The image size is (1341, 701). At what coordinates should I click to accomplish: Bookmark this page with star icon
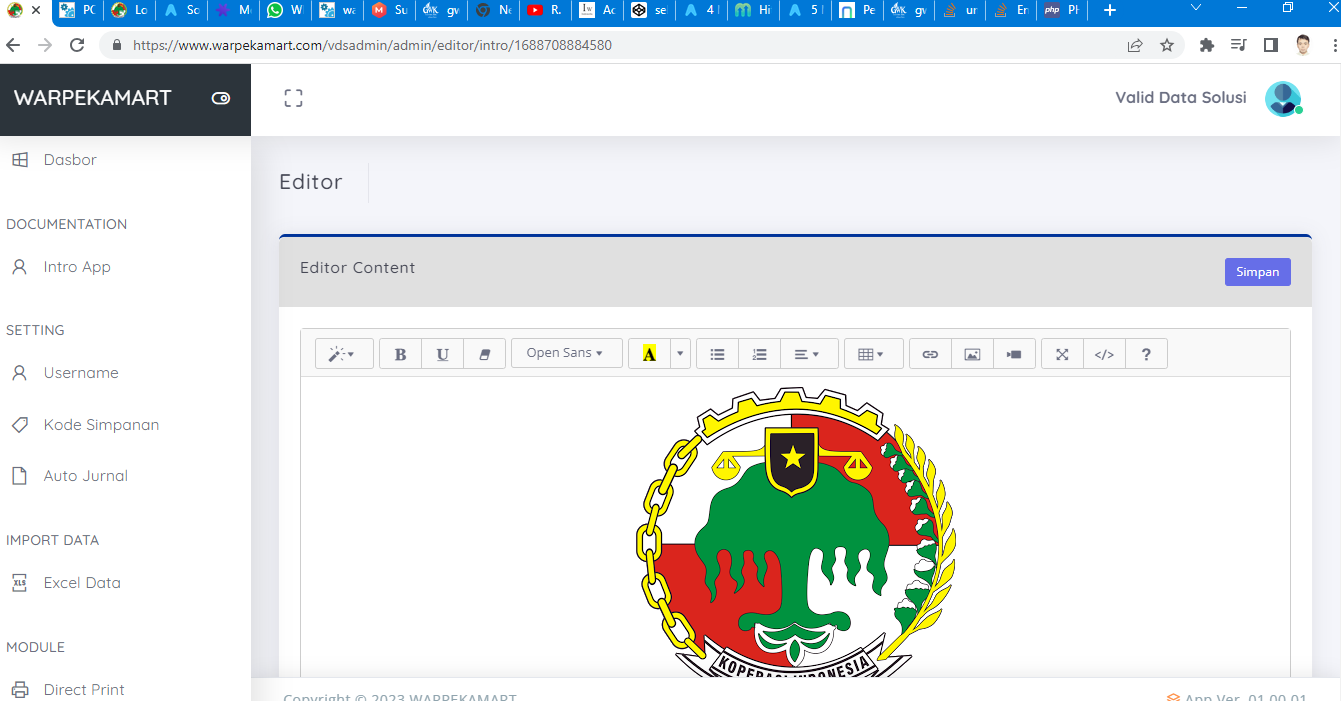click(1166, 45)
